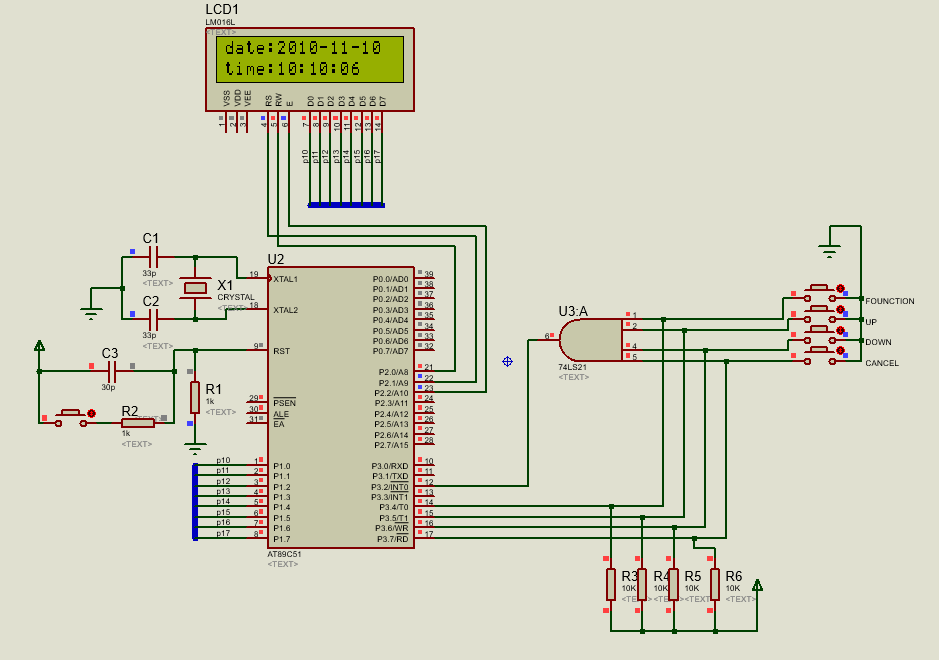Select the U2 AT89C51 microcontroller body
The image size is (939, 660).
[341, 407]
